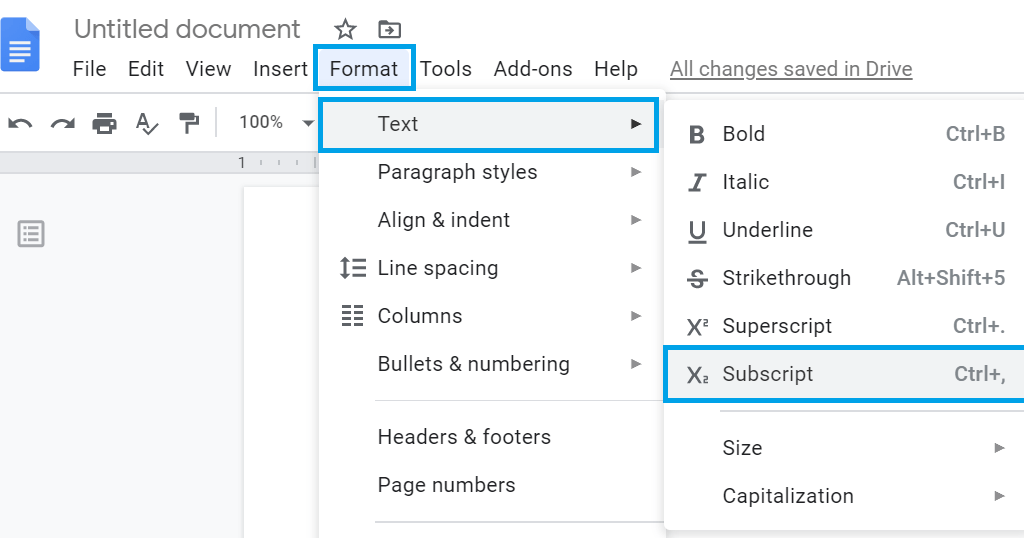
Task: Rename the Untitled document title
Action: click(x=187, y=29)
